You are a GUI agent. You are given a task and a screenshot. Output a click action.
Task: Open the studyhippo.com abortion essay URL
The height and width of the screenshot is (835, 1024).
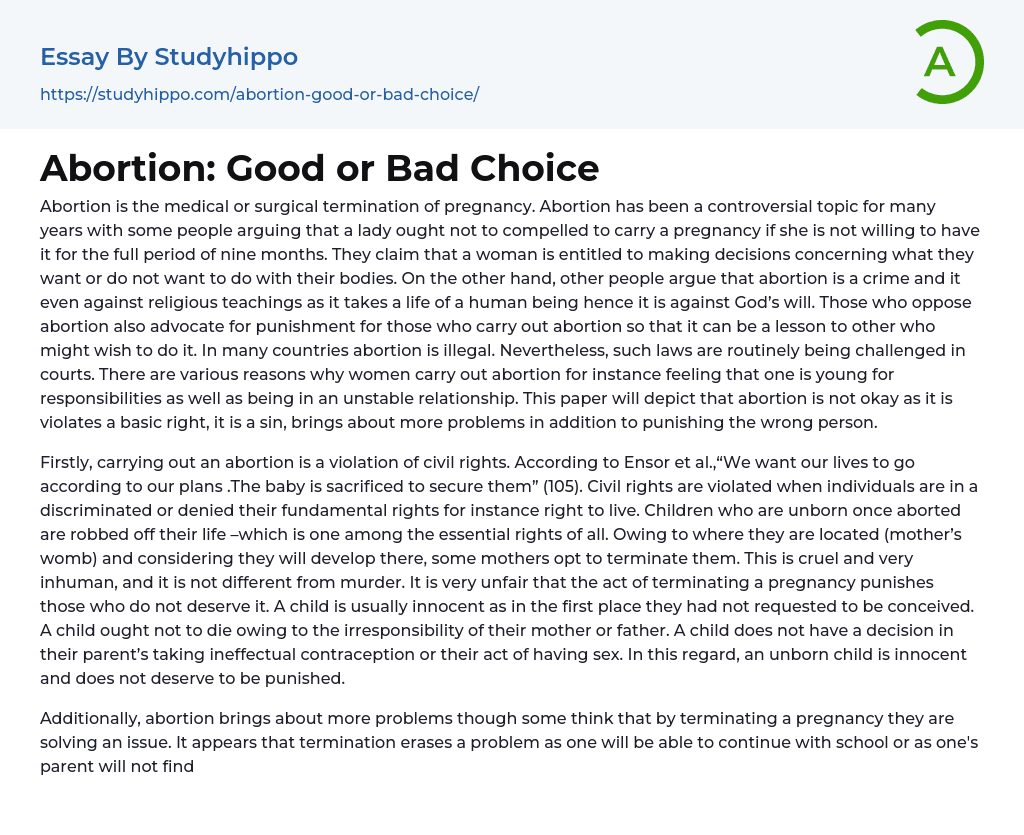click(x=259, y=94)
